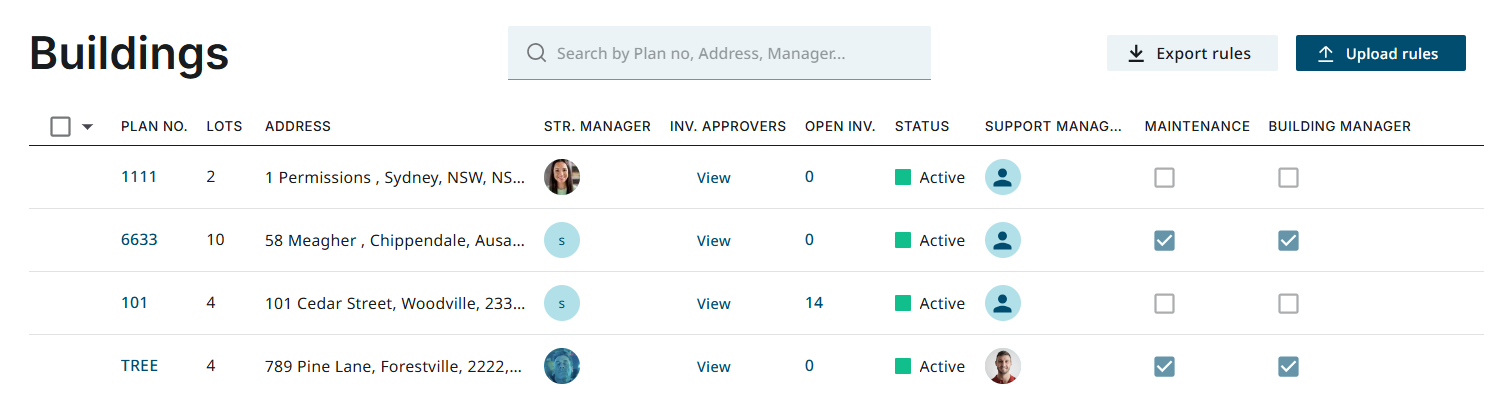This screenshot has height=394, width=1497.
Task: Click the Export rules button
Action: tap(1192, 53)
